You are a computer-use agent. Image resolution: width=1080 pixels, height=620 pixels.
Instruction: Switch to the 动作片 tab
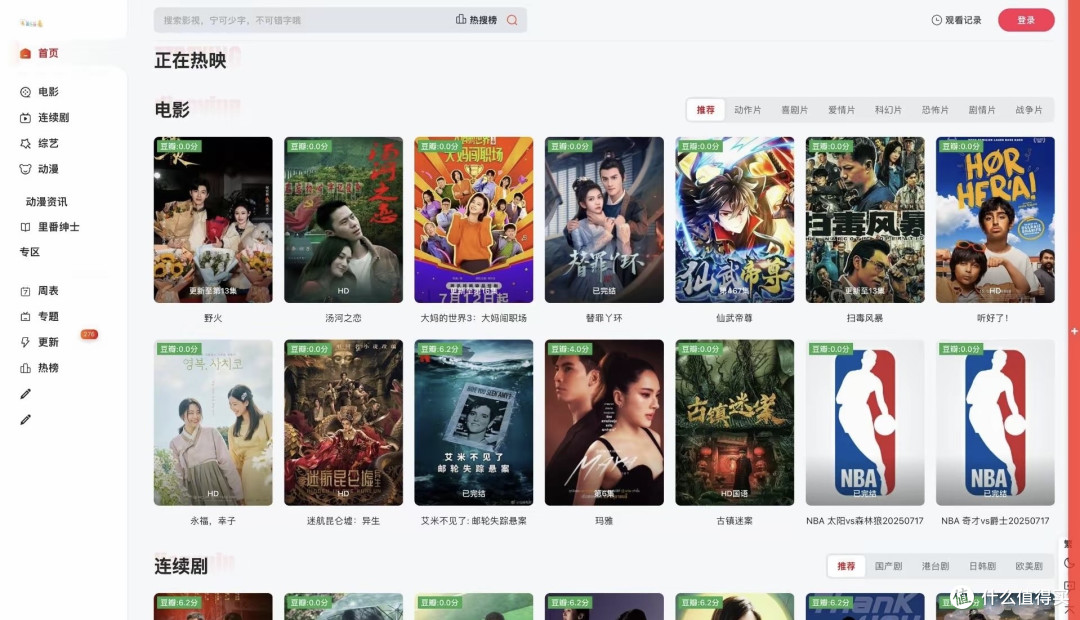pyautogui.click(x=747, y=110)
